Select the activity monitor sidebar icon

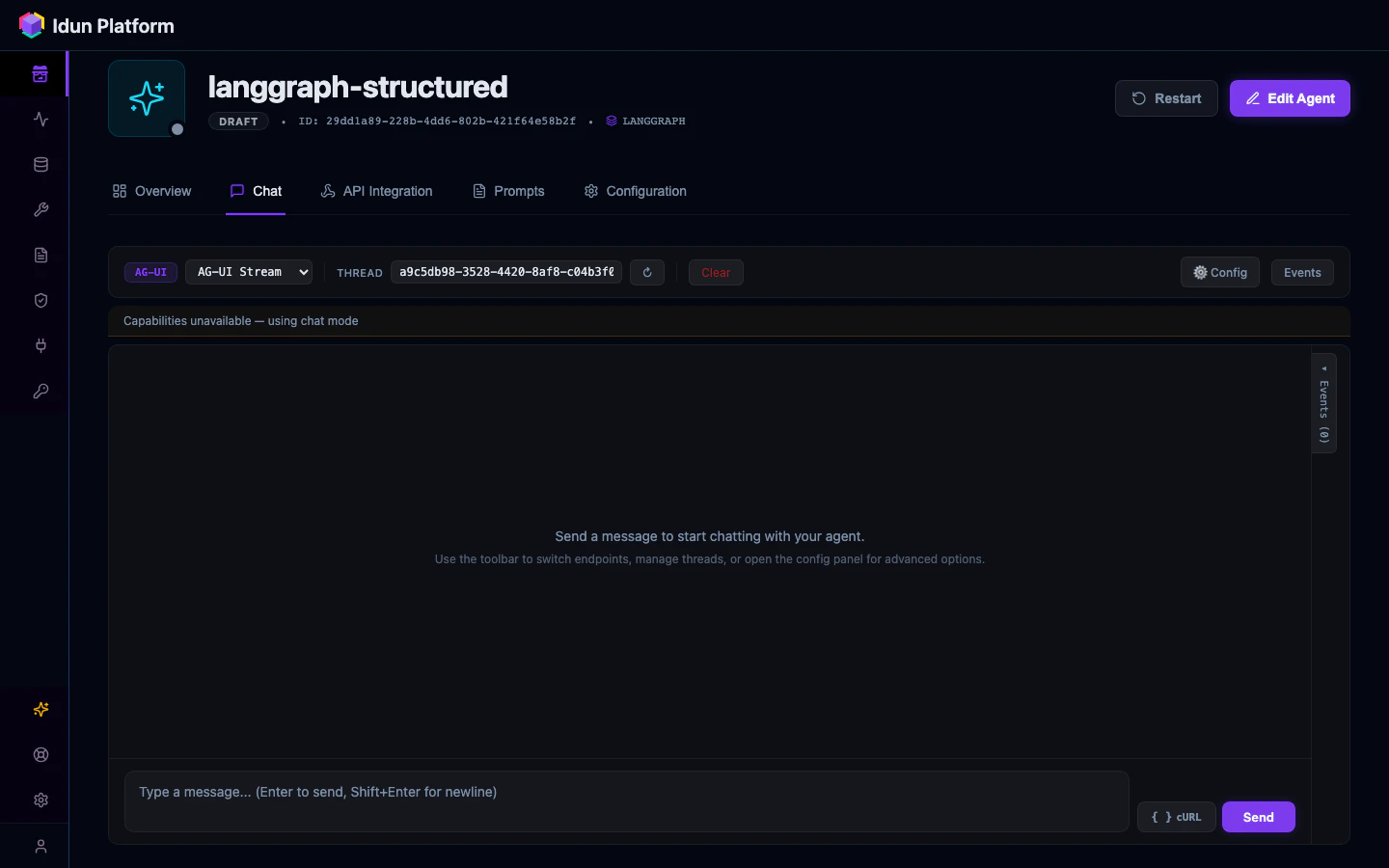coord(40,120)
